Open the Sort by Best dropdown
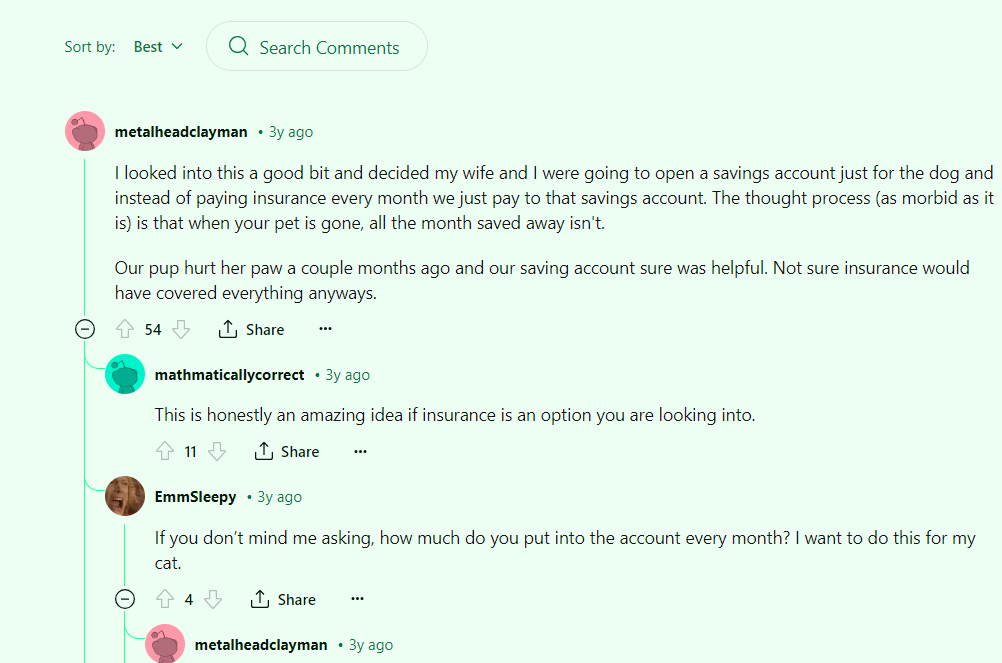This screenshot has height=663, width=1002. coord(159,47)
